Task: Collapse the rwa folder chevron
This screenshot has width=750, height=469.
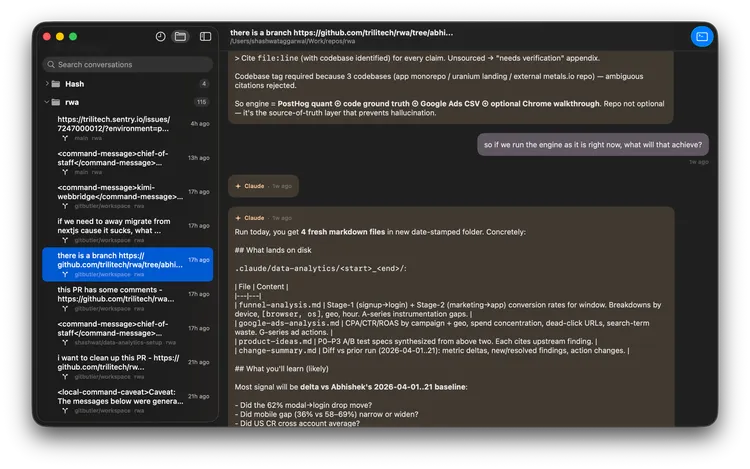Action: point(46,102)
